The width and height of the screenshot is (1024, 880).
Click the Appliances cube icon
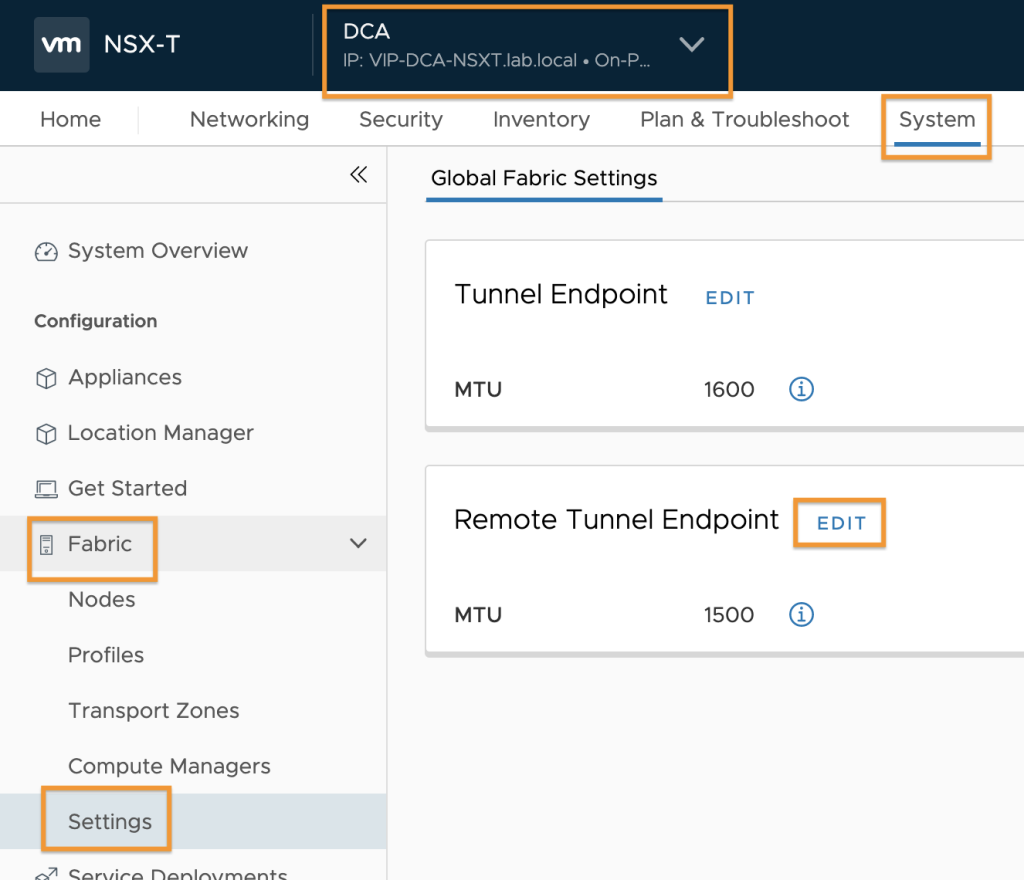click(46, 378)
